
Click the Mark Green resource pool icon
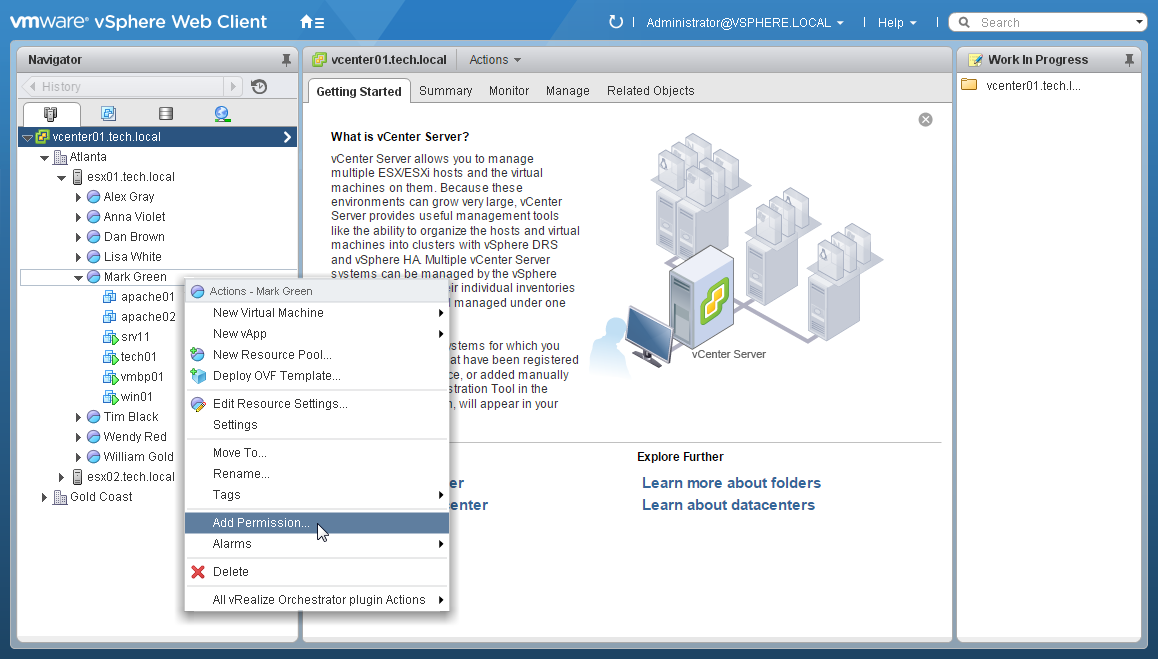click(94, 277)
